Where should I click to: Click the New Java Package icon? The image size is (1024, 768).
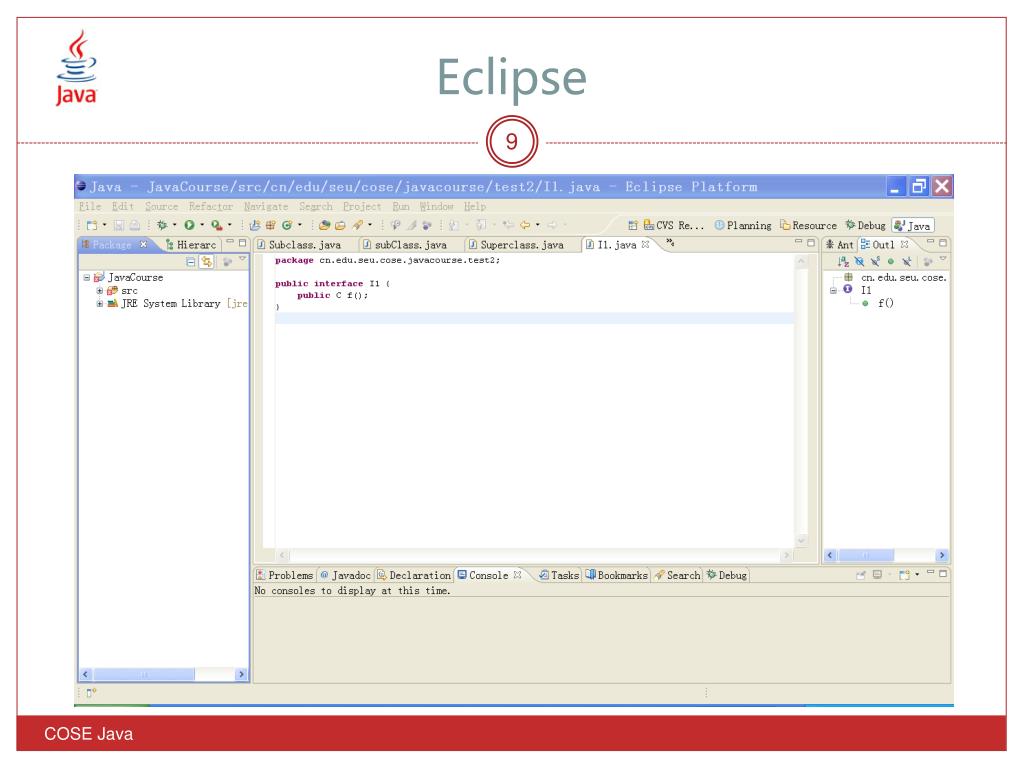[270, 225]
